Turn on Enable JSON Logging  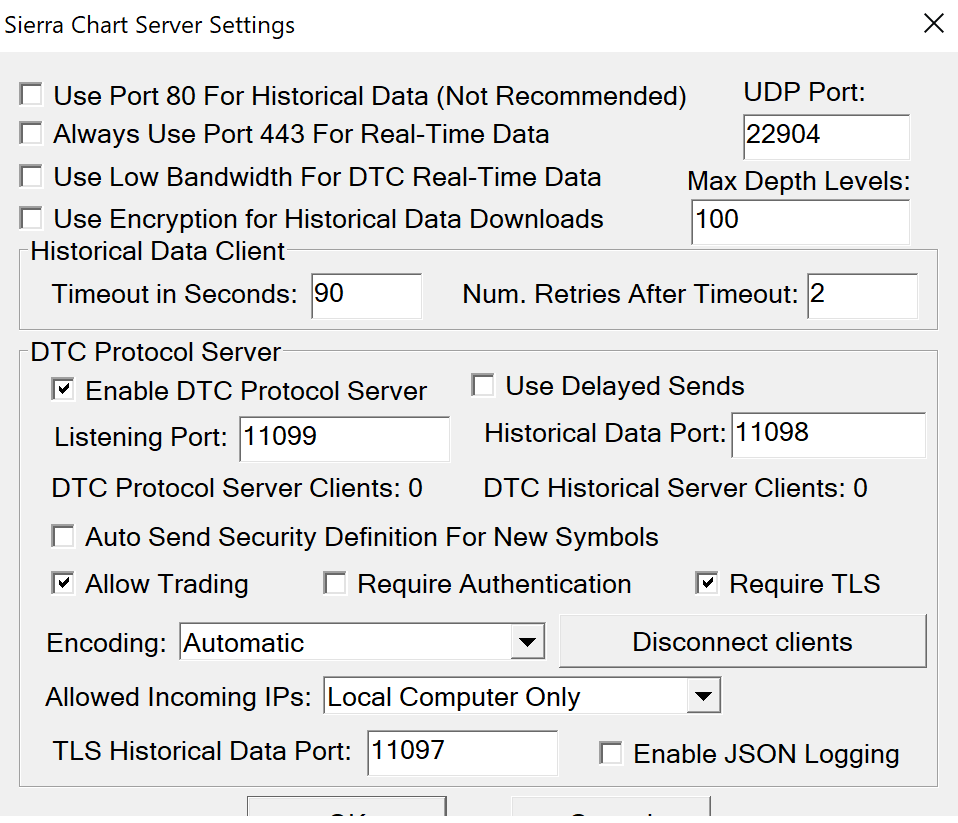tap(610, 753)
